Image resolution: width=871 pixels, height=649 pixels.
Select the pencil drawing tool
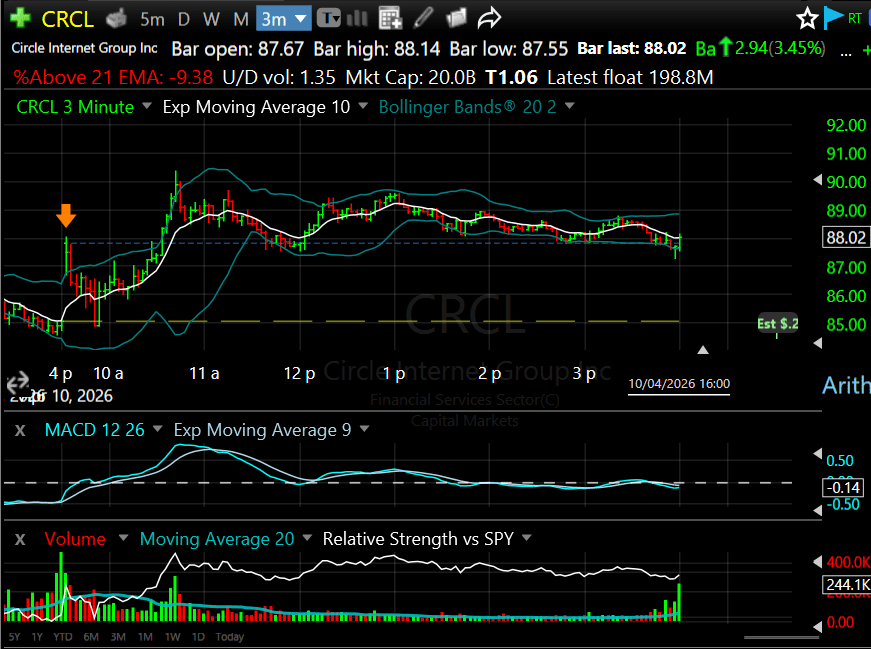pos(424,18)
